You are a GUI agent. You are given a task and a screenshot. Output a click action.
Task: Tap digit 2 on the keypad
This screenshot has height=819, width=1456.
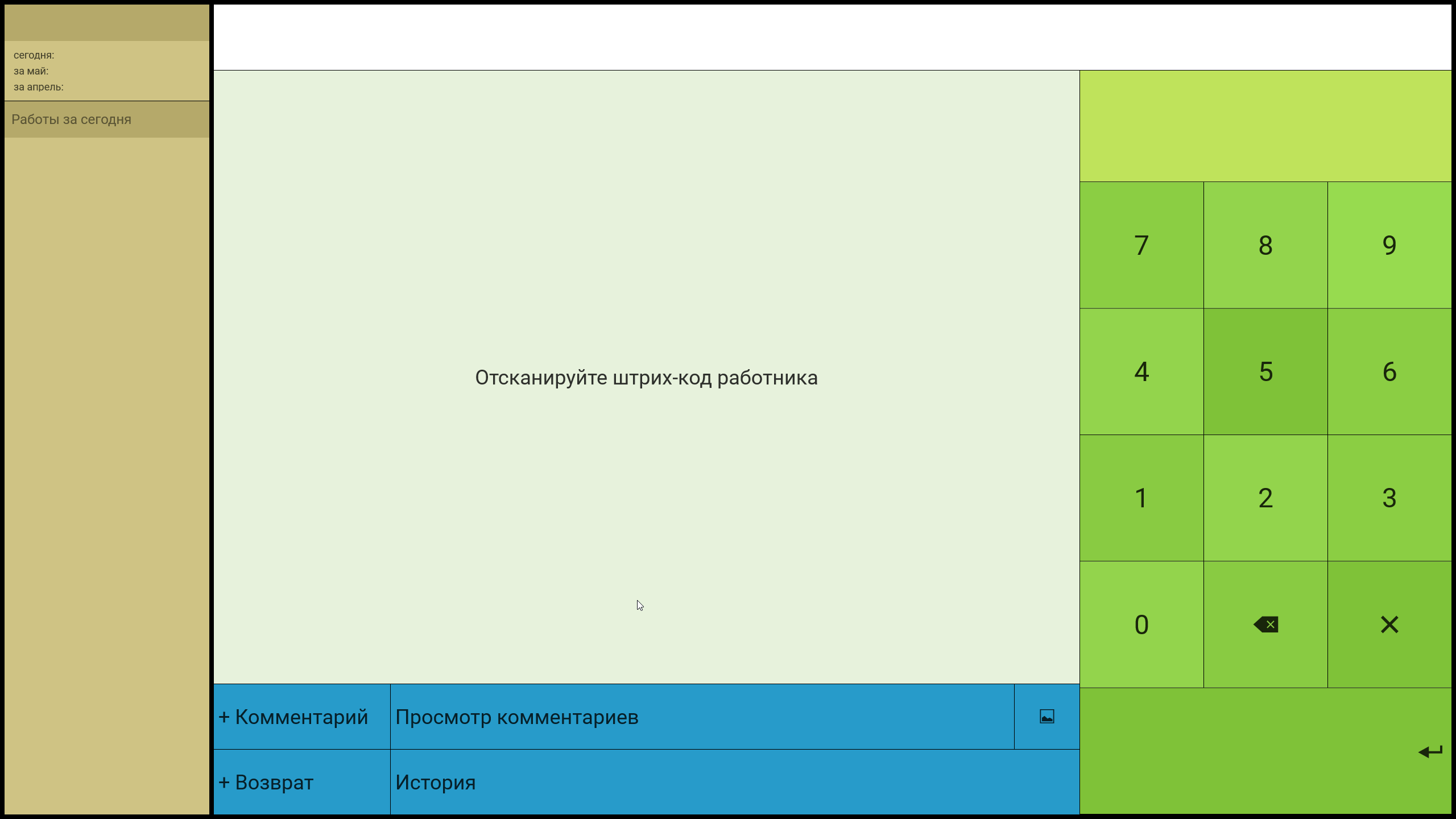click(x=1265, y=498)
